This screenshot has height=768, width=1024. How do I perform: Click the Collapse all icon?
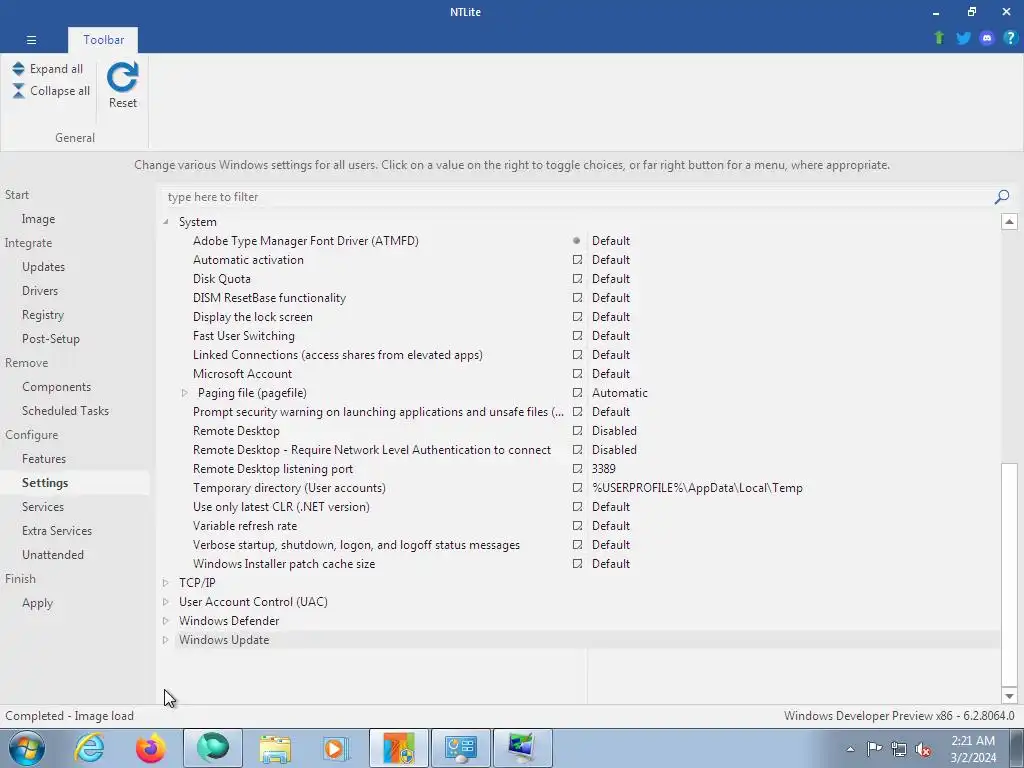click(18, 91)
